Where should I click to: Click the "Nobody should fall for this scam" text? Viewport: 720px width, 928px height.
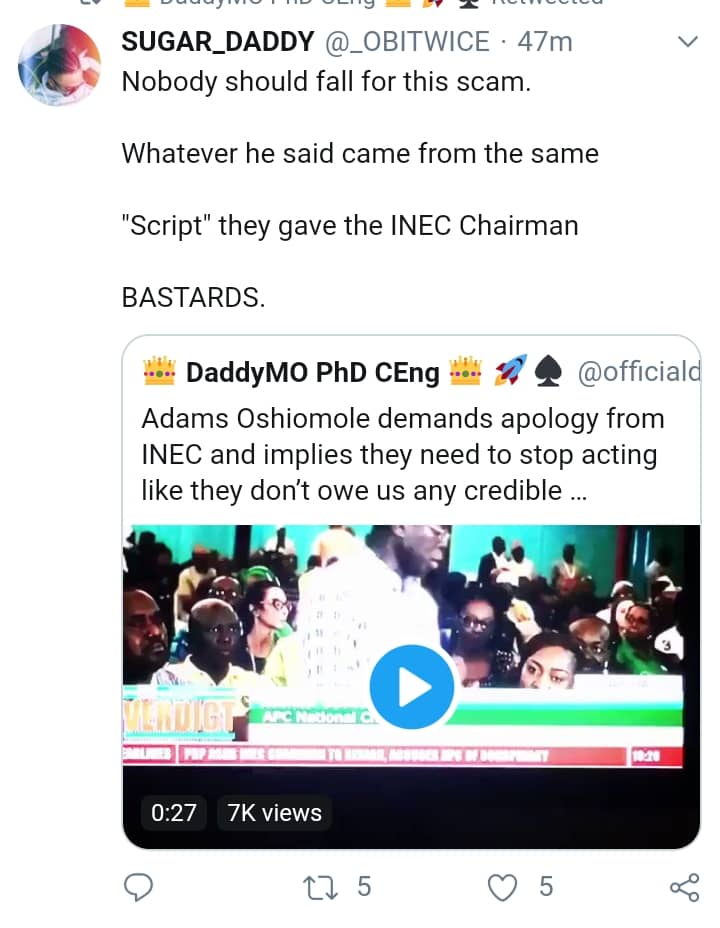click(326, 81)
